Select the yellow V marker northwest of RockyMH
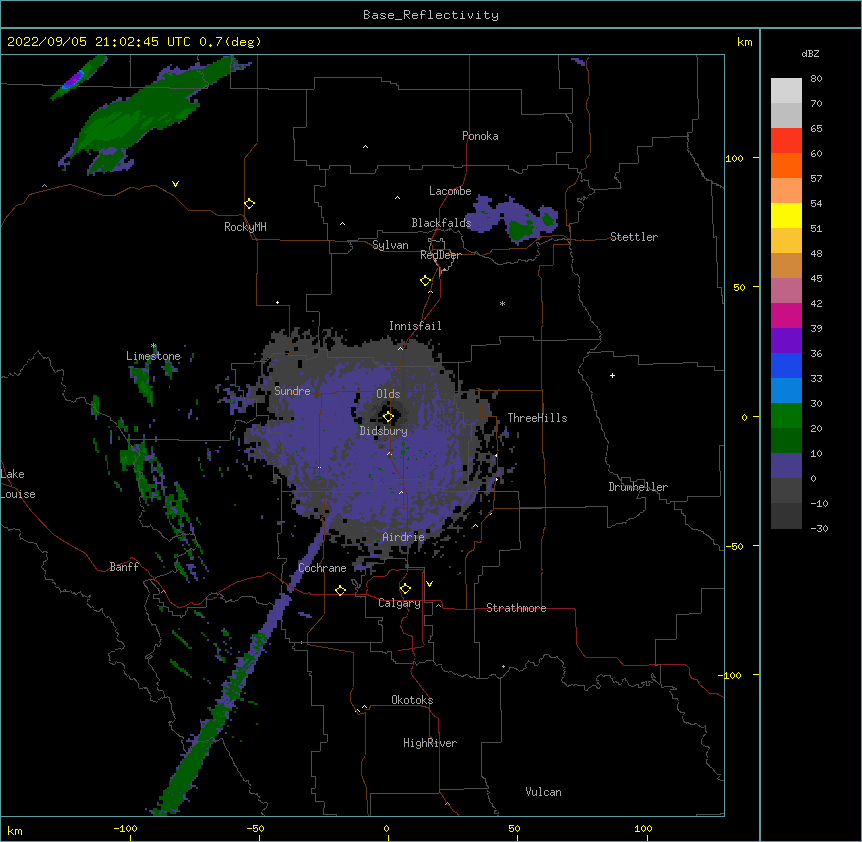This screenshot has height=842, width=862. pyautogui.click(x=175, y=184)
